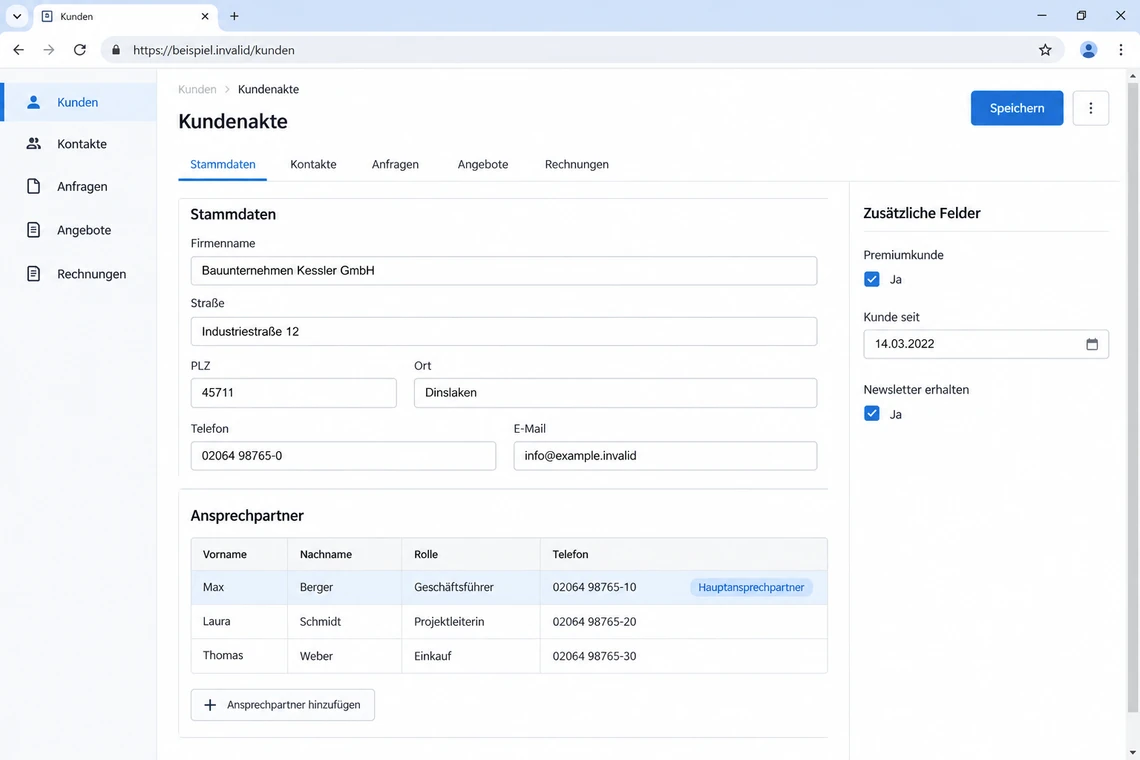This screenshot has height=760, width=1140.
Task: Click the Rechnungen sidebar icon
Action: pyautogui.click(x=33, y=273)
